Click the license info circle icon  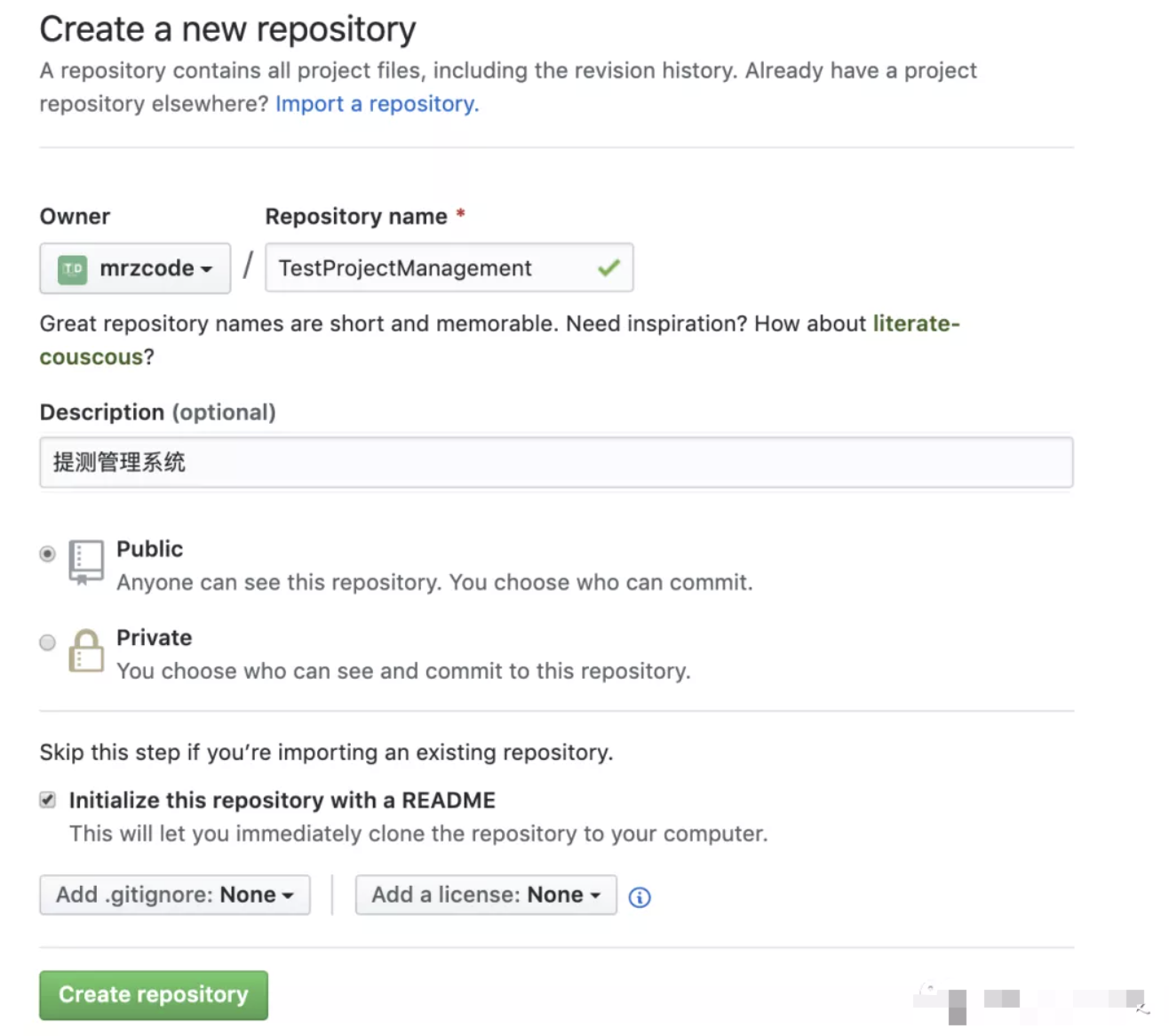[639, 897]
